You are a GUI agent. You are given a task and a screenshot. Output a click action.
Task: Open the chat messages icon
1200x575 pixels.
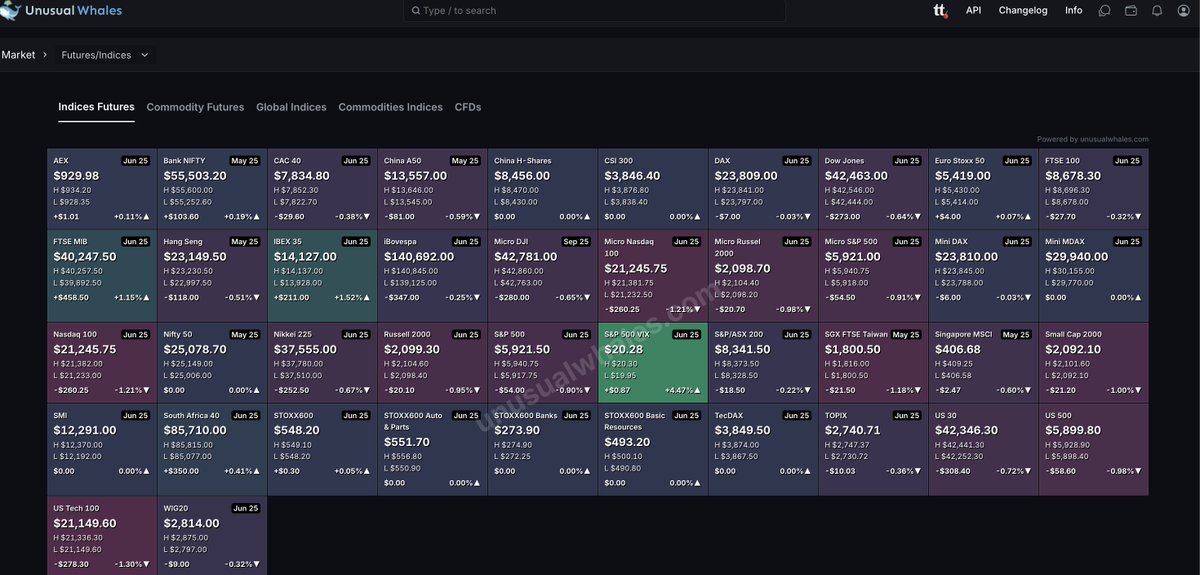[x=1105, y=10]
